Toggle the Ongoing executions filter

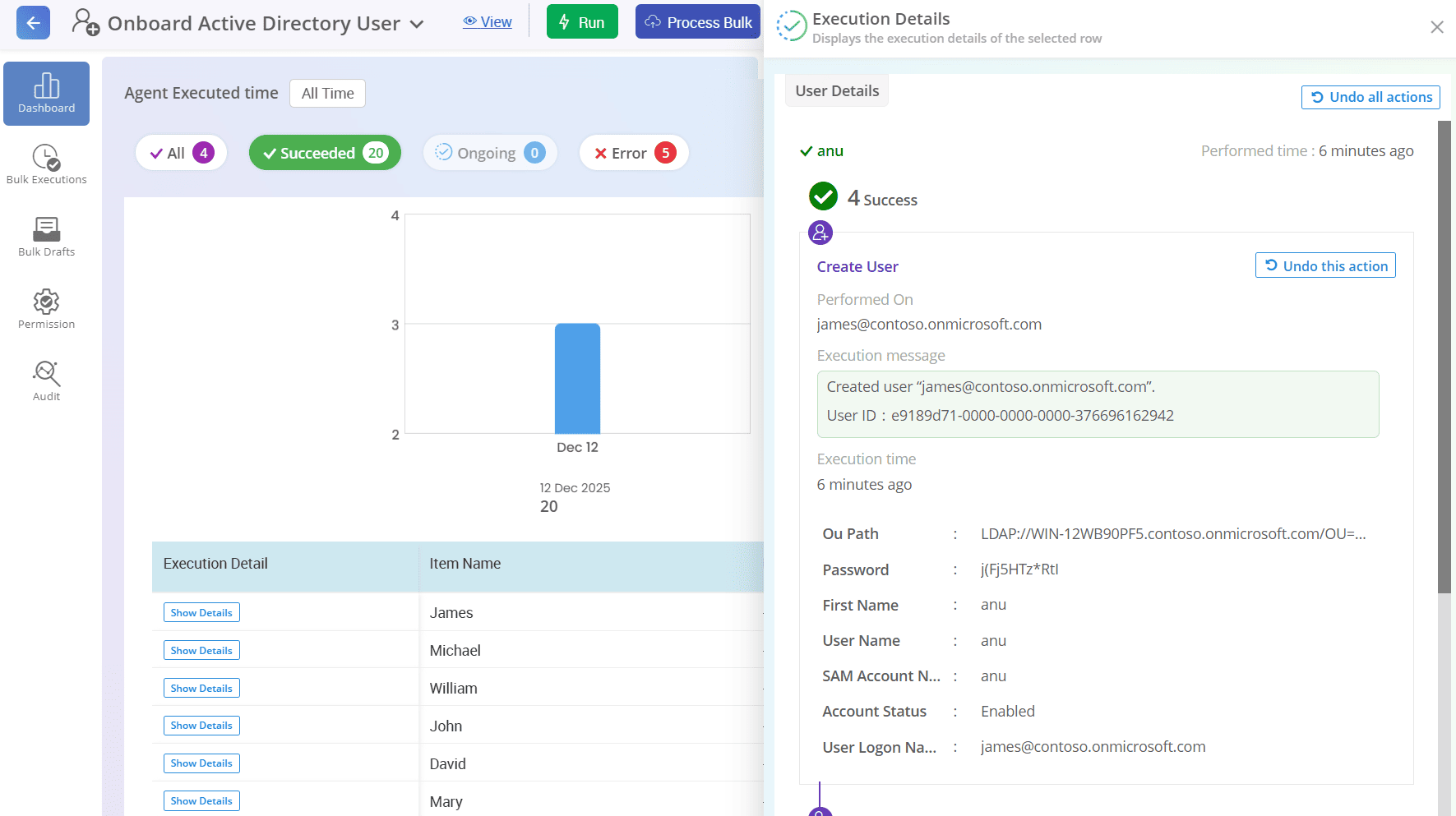click(x=490, y=152)
